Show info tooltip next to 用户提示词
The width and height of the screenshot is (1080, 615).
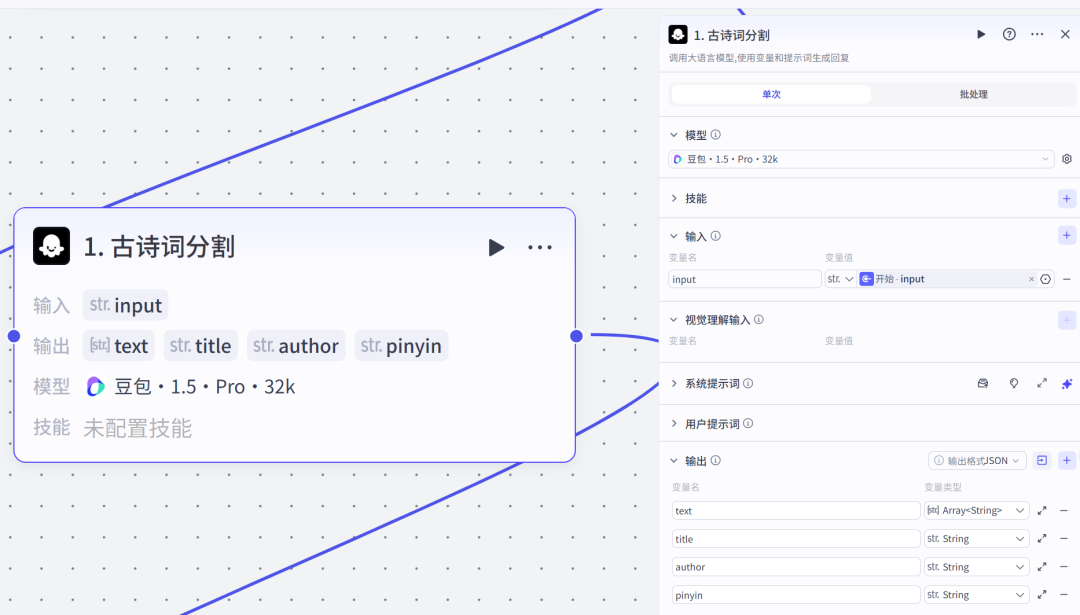point(748,424)
